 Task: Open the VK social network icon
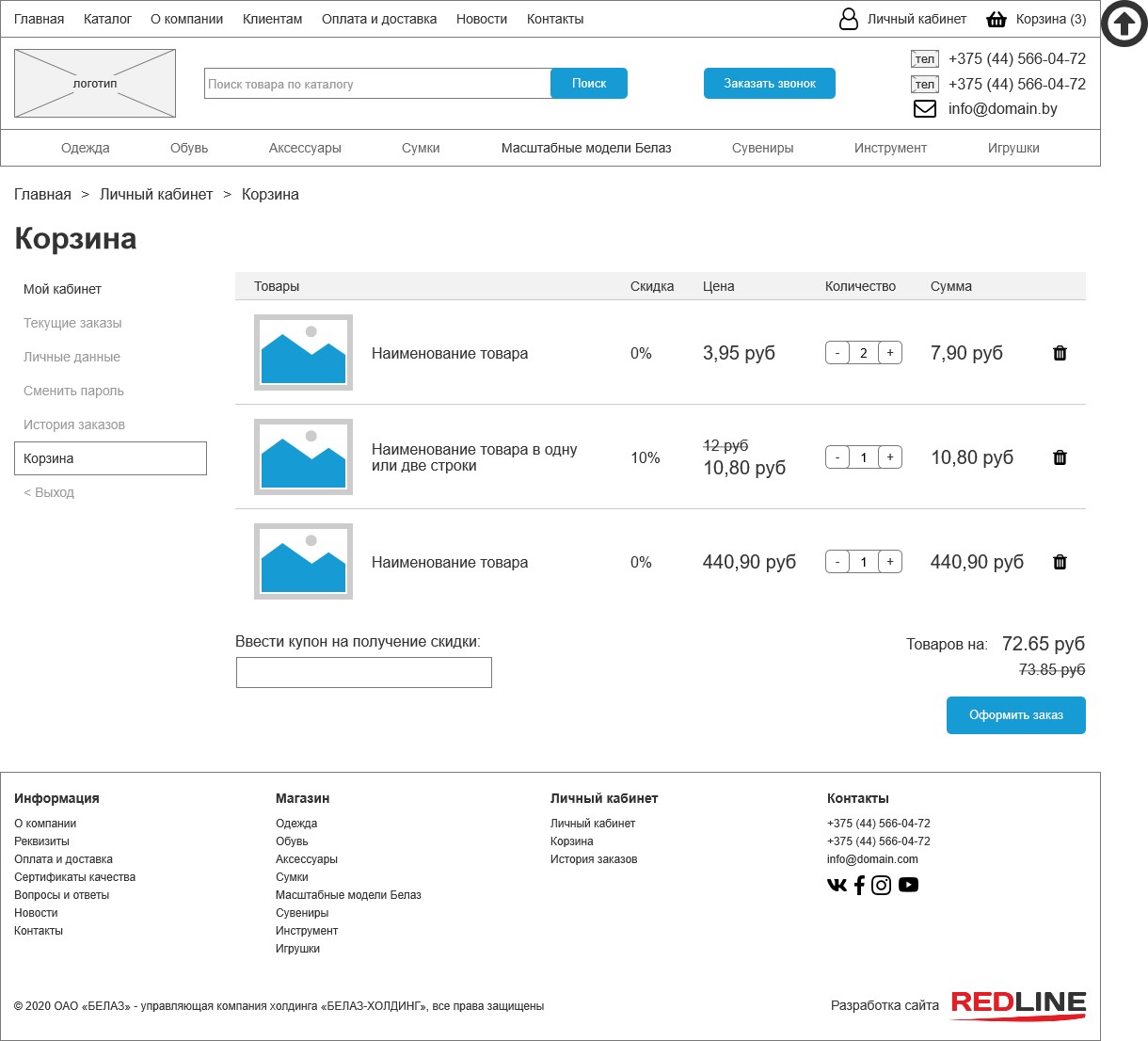pyautogui.click(x=837, y=885)
